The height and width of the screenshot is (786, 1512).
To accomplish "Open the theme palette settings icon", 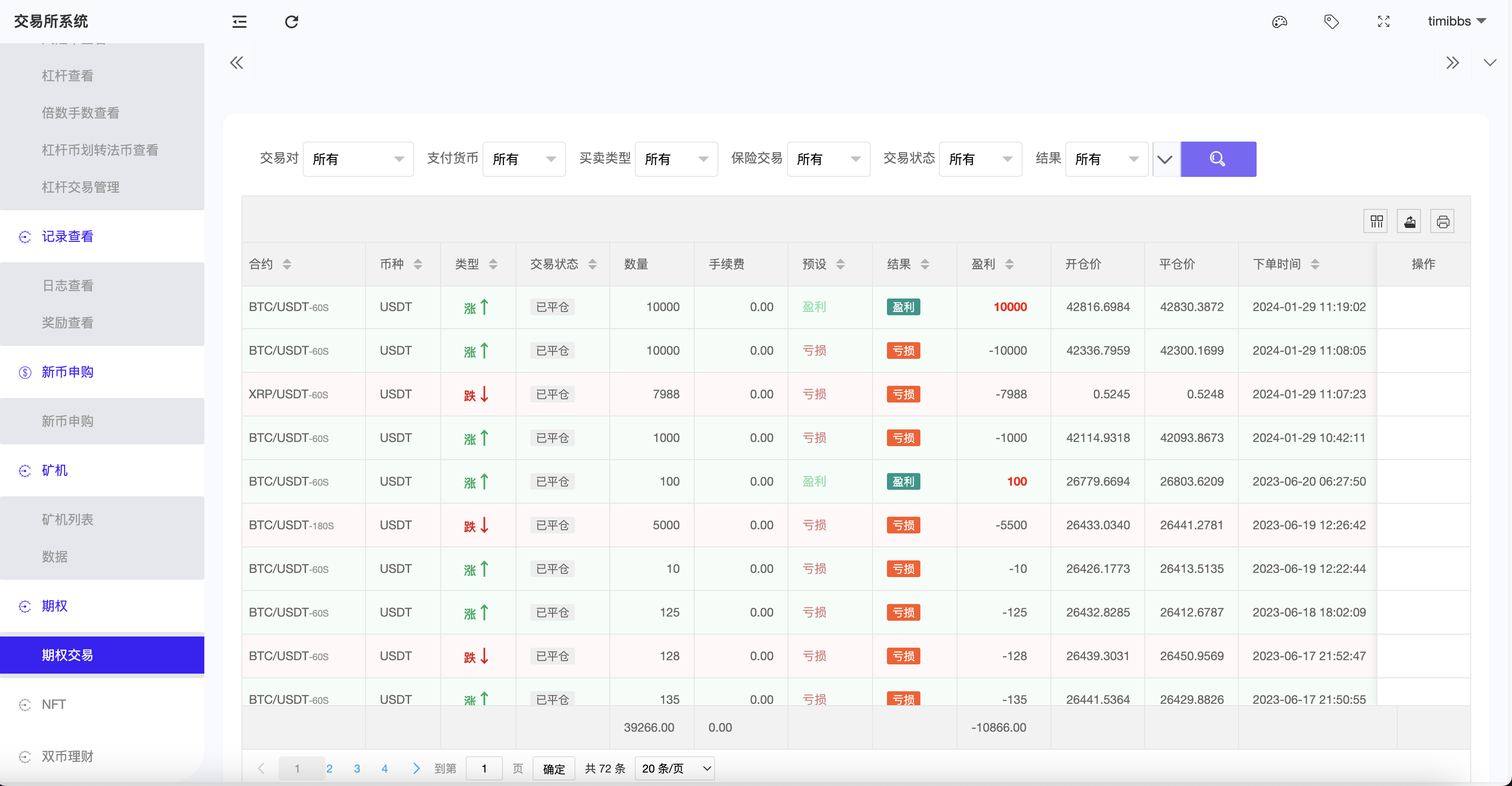I will click(x=1279, y=21).
